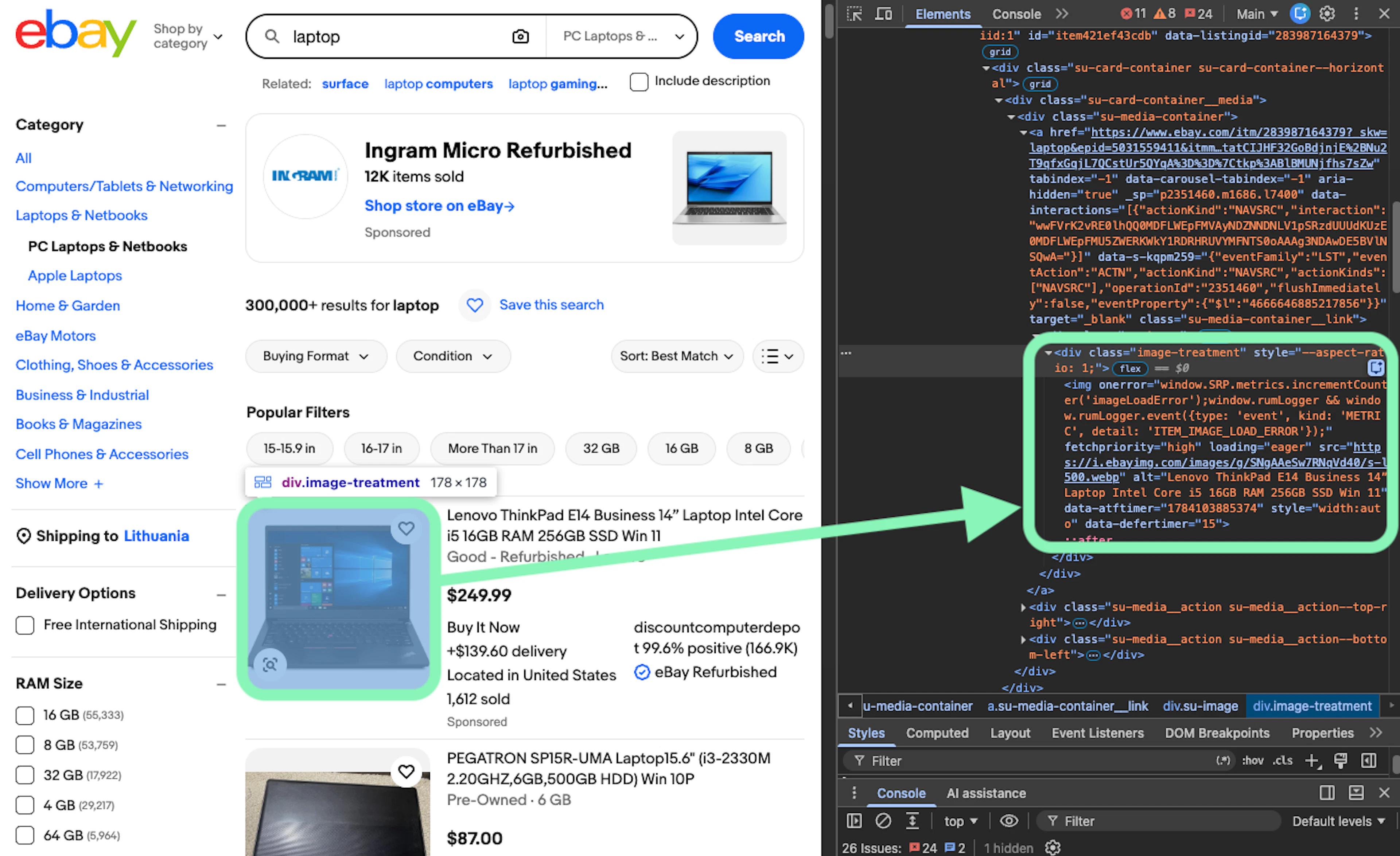Screen dimensions: 1400x856
Task: Check the 16 GB RAM size filter
Action: point(25,715)
